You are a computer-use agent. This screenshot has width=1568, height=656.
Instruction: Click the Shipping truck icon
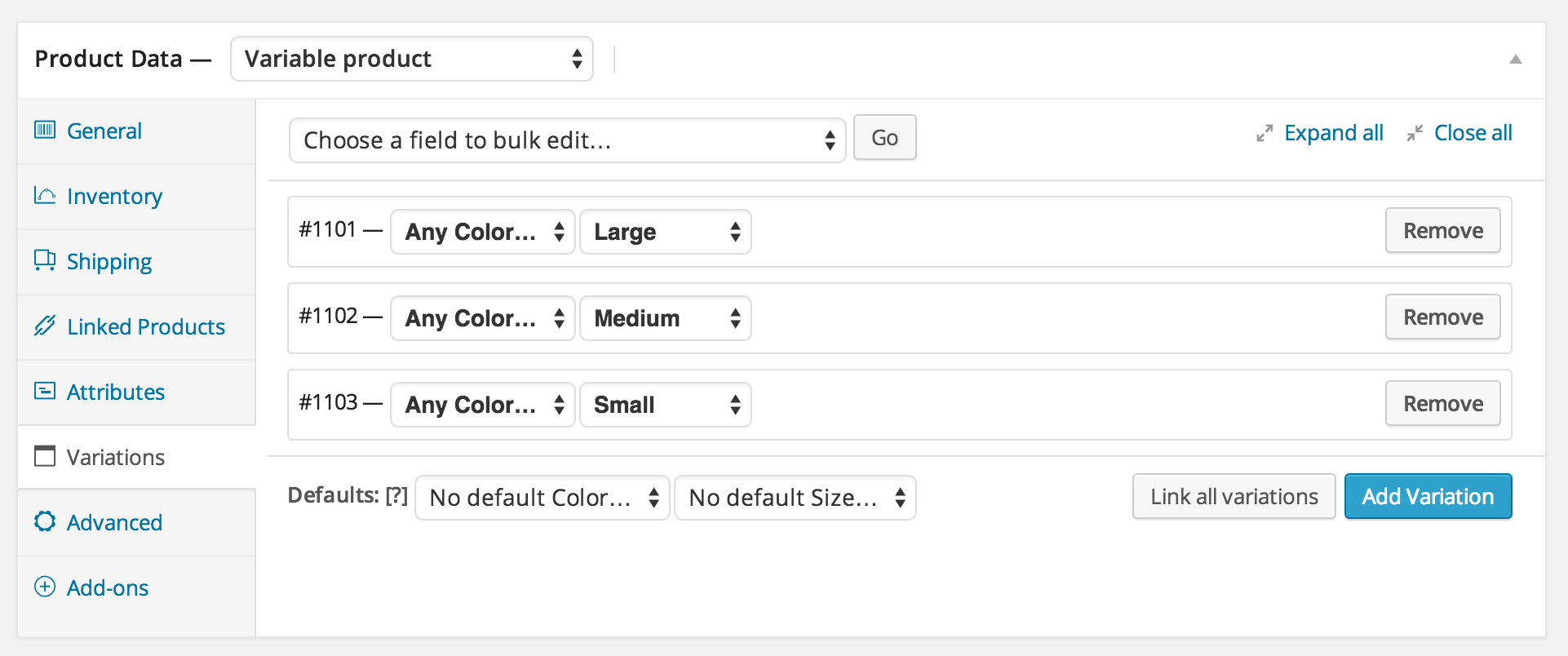click(x=45, y=260)
